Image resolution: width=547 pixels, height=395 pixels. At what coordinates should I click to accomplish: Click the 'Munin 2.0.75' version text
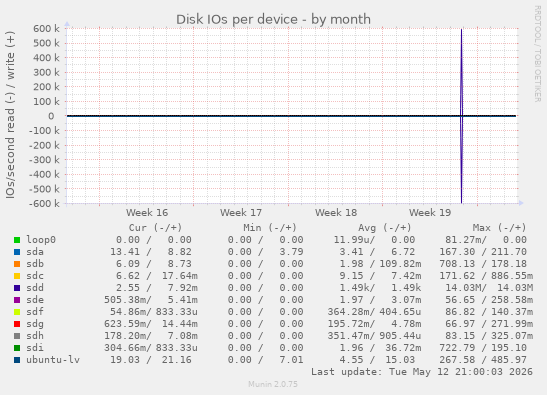point(273,384)
